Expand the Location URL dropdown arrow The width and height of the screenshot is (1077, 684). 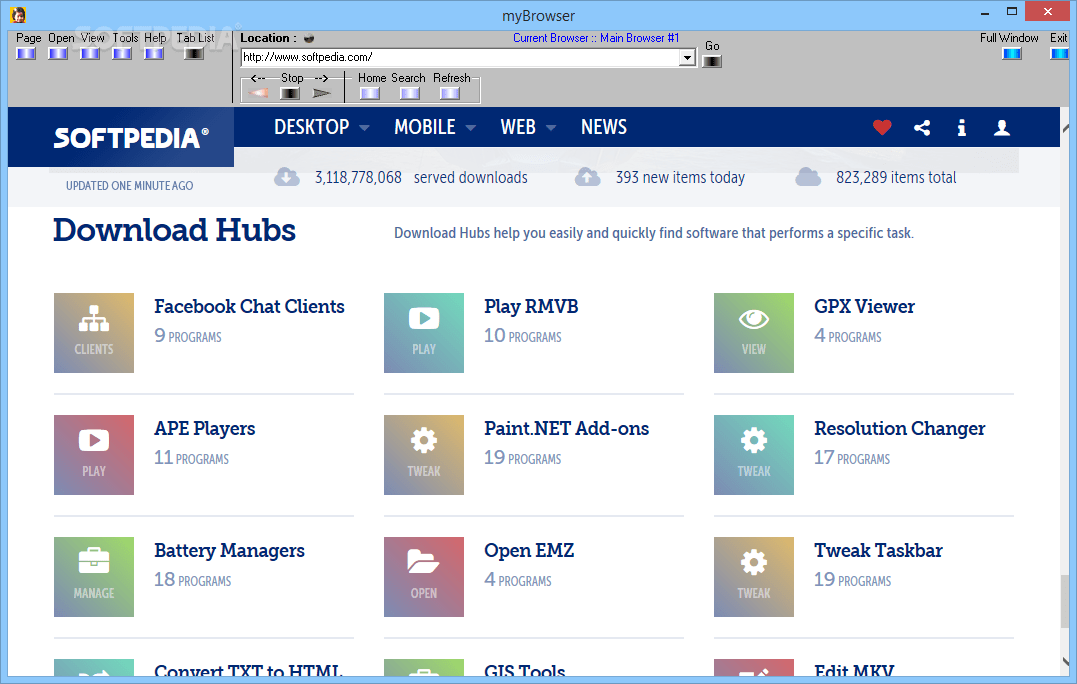[x=687, y=58]
